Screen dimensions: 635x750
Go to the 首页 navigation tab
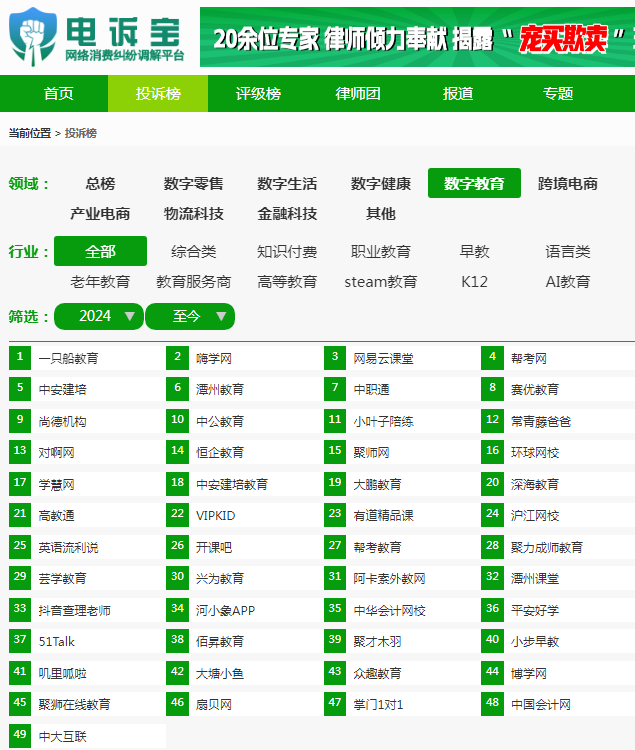coord(58,93)
